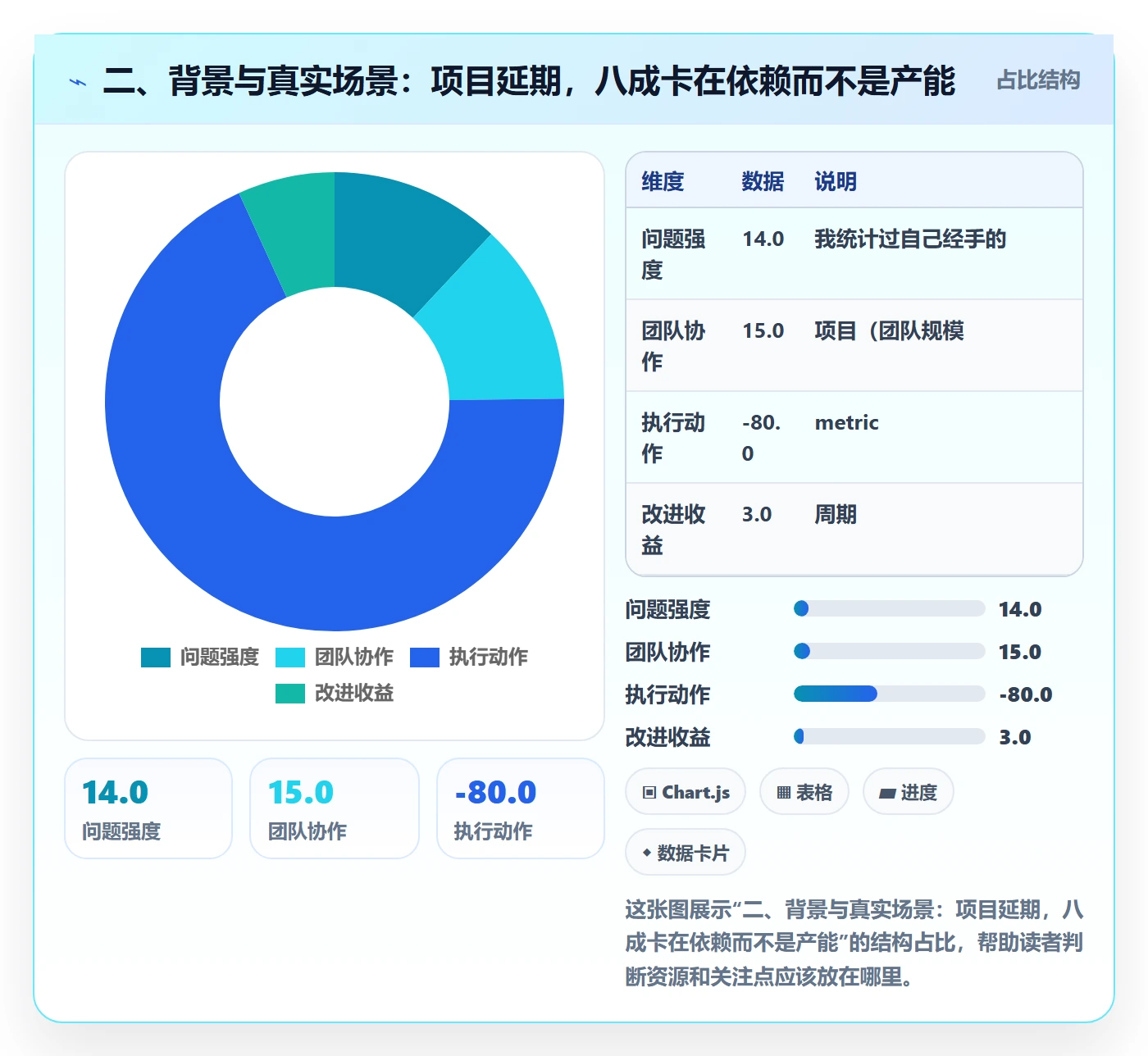1148x1056 pixels.
Task: Click the 问题强度 legend label
Action: click(x=220, y=658)
